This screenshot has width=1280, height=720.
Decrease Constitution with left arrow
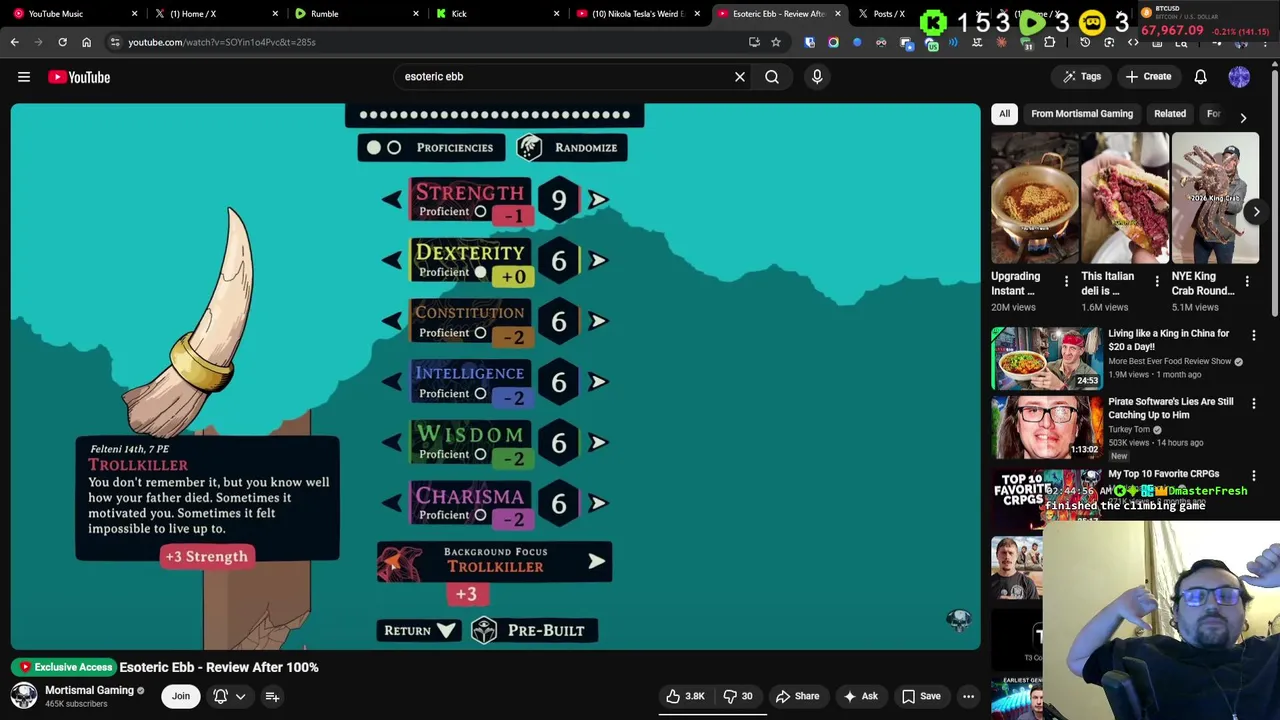point(392,321)
